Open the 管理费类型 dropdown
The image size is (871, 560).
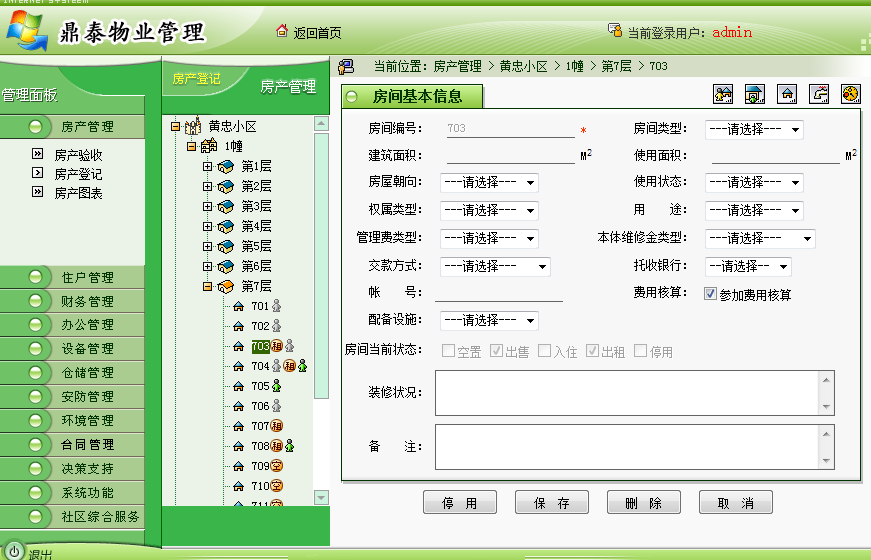pos(489,238)
